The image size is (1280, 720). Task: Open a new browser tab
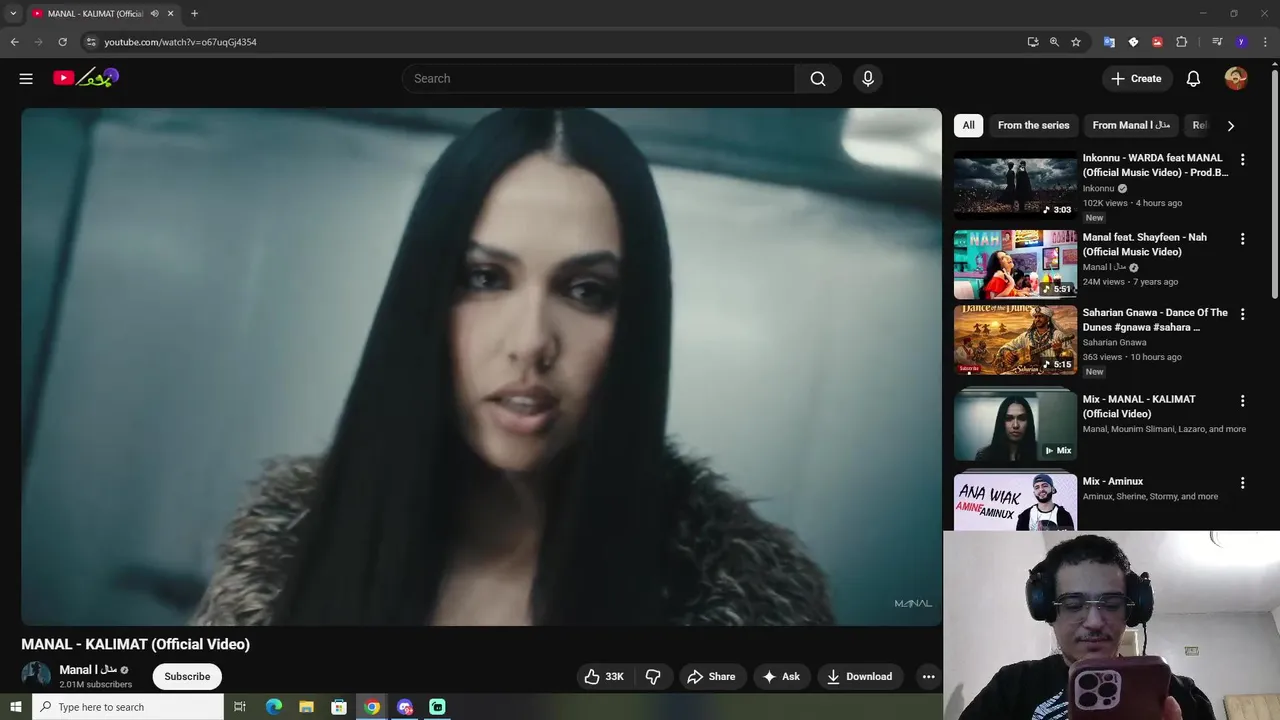coord(194,13)
